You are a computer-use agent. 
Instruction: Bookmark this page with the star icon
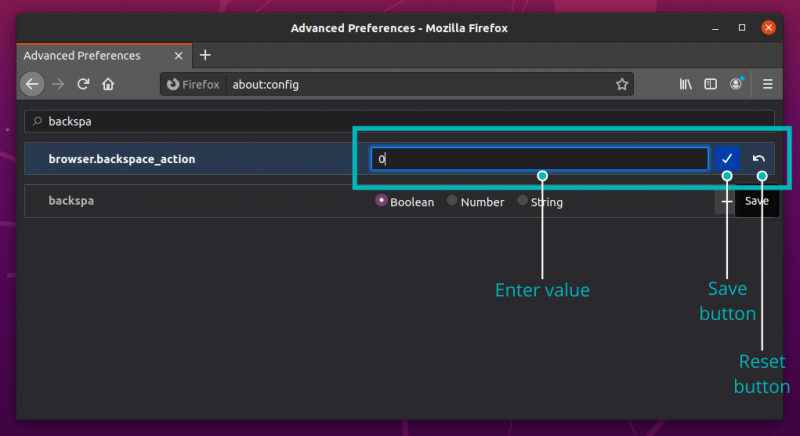click(x=621, y=85)
